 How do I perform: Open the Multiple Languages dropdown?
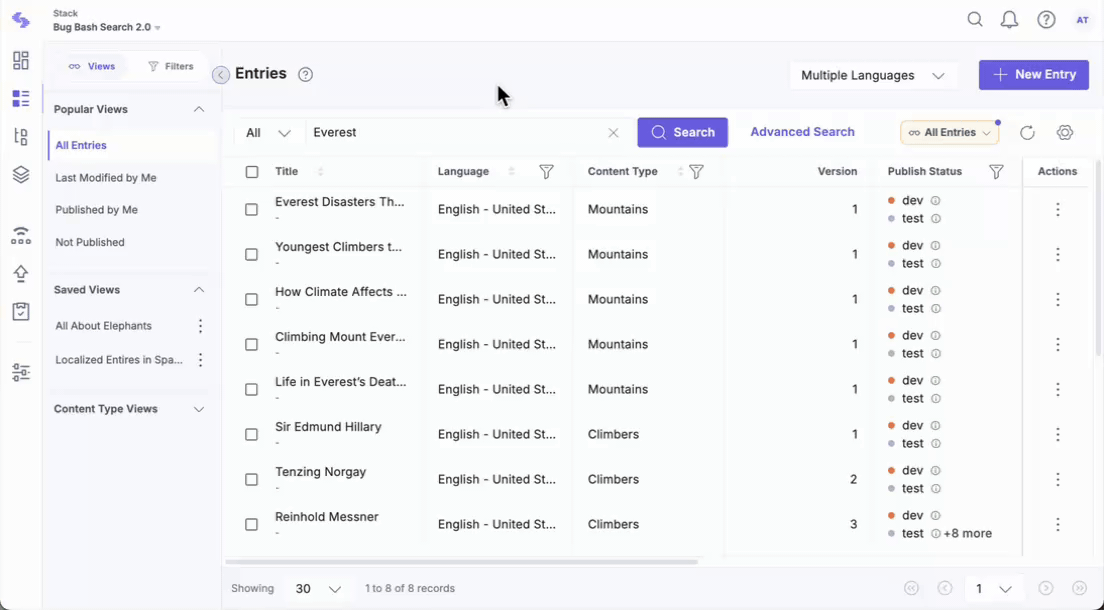(873, 75)
